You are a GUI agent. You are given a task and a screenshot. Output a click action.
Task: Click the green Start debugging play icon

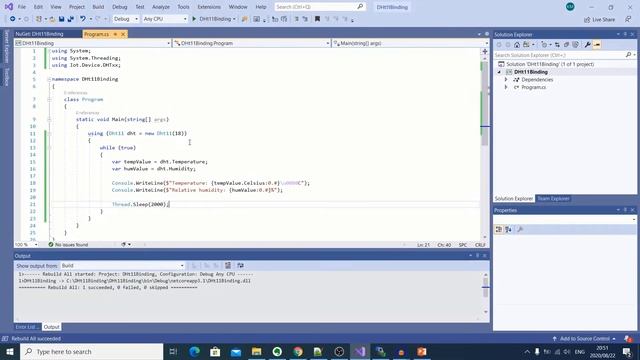tap(194, 19)
